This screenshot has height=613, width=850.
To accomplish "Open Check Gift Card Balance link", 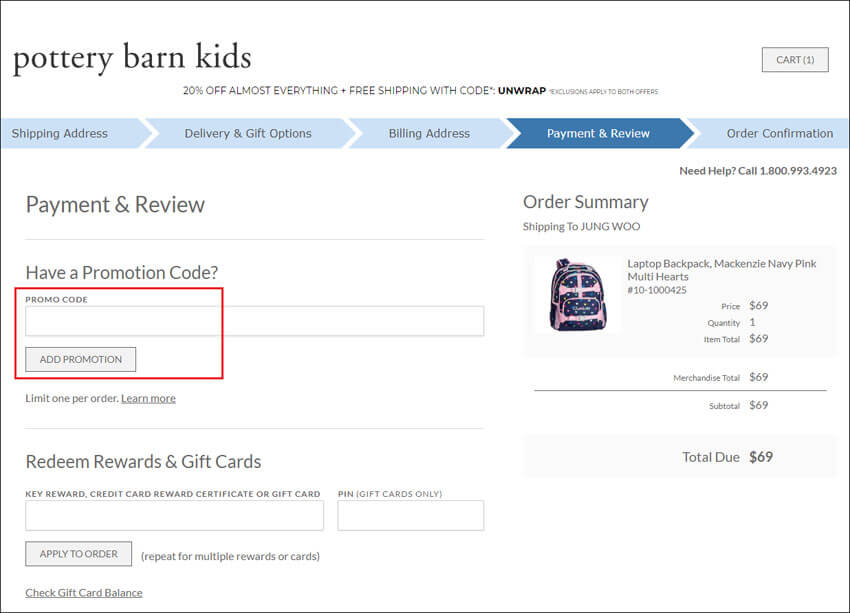I will click(x=84, y=592).
